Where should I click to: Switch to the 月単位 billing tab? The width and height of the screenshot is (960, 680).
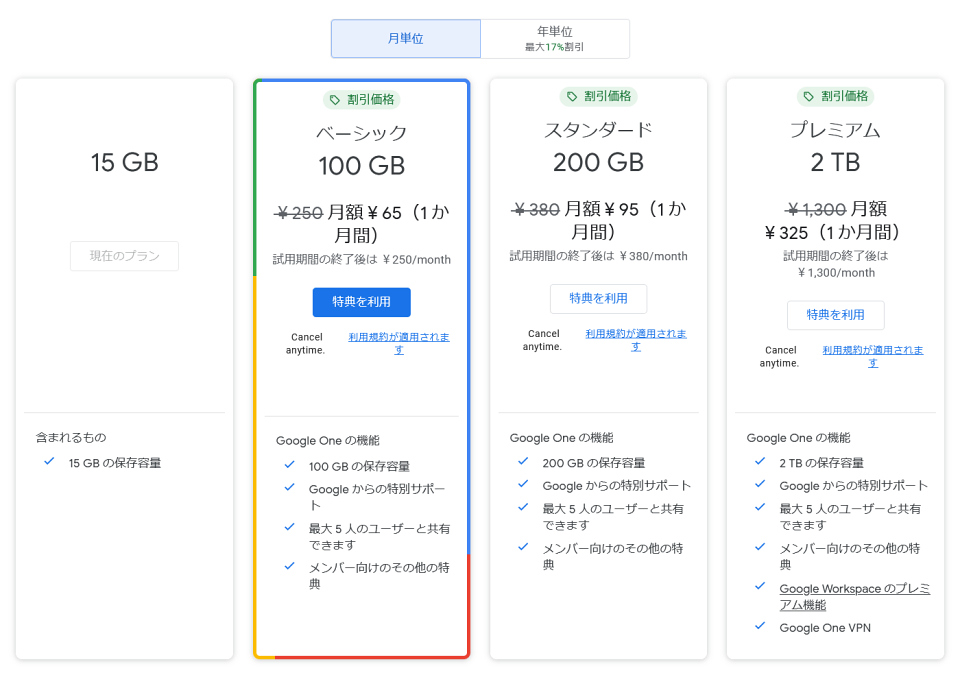(405, 39)
